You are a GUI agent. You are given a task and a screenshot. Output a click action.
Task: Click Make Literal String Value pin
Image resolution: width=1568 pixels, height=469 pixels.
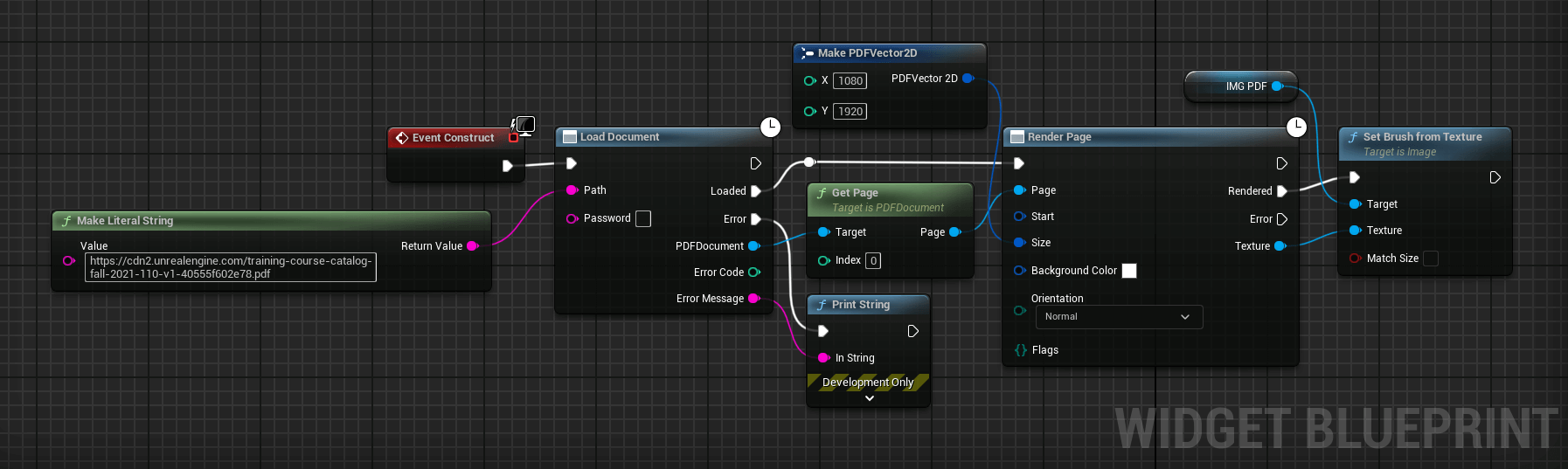68,260
